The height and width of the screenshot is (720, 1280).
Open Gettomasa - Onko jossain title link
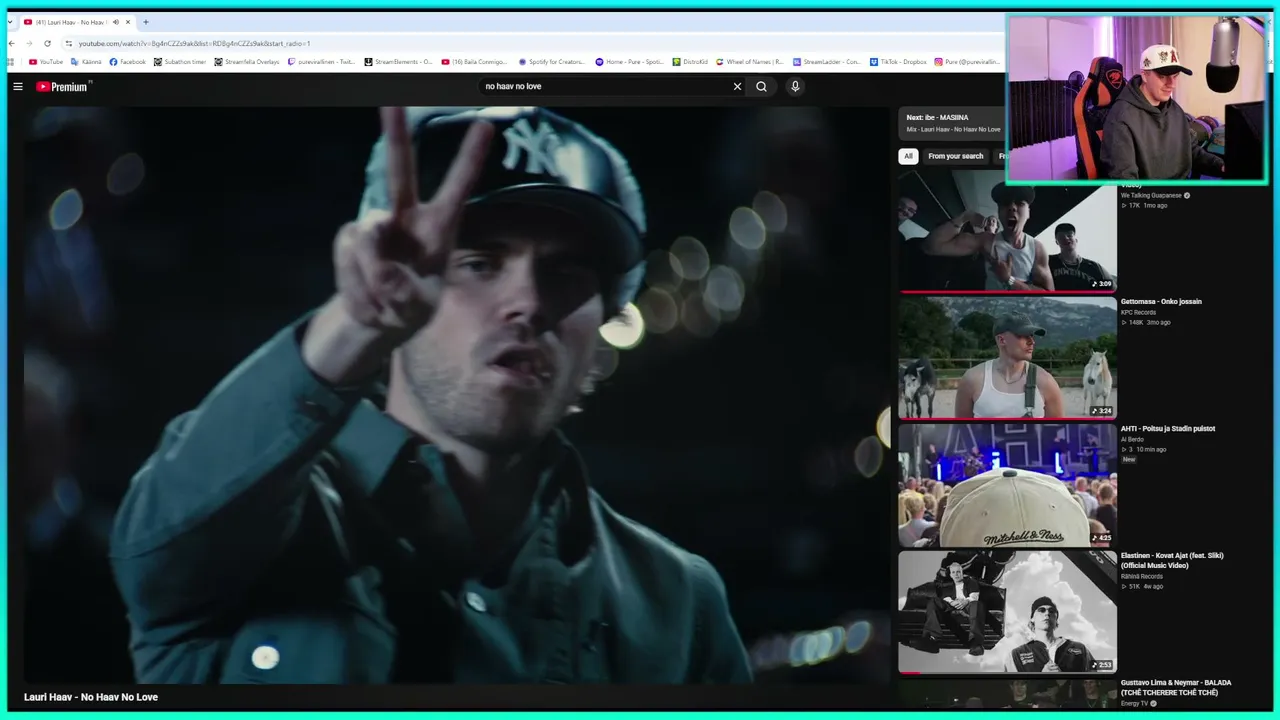[x=1161, y=302]
